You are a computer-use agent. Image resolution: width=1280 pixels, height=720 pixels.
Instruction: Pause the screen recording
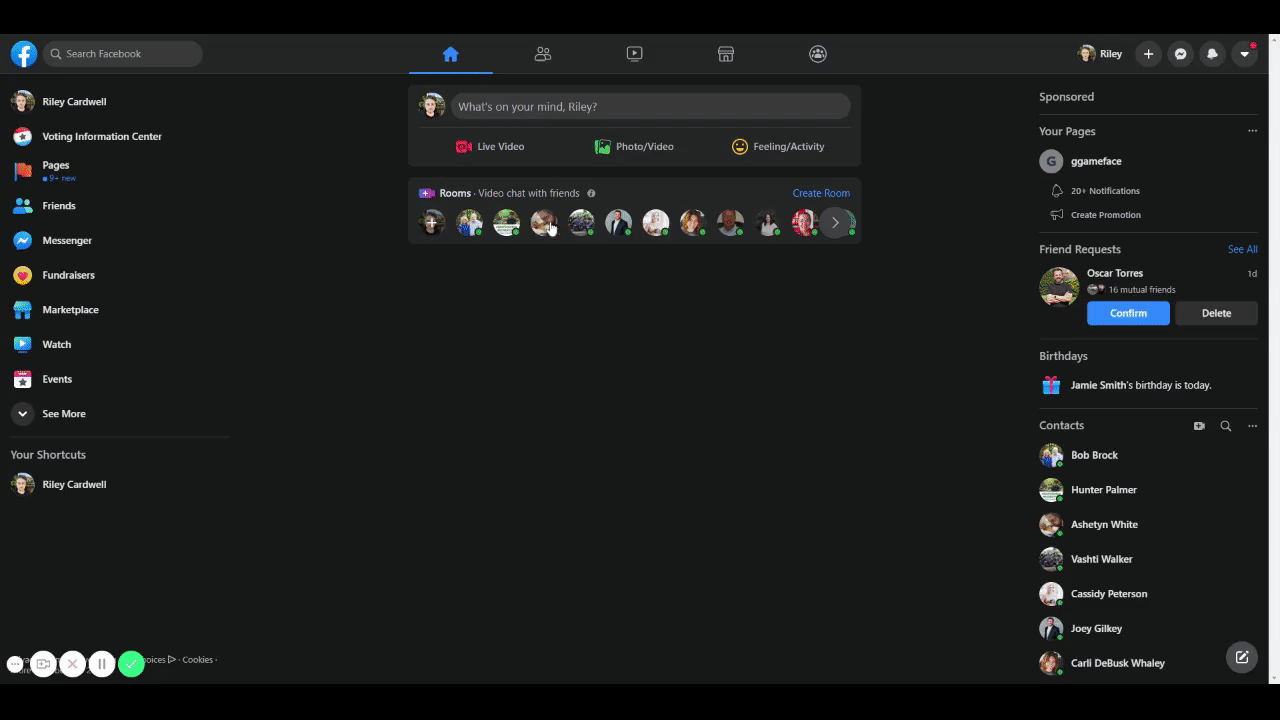pos(102,664)
